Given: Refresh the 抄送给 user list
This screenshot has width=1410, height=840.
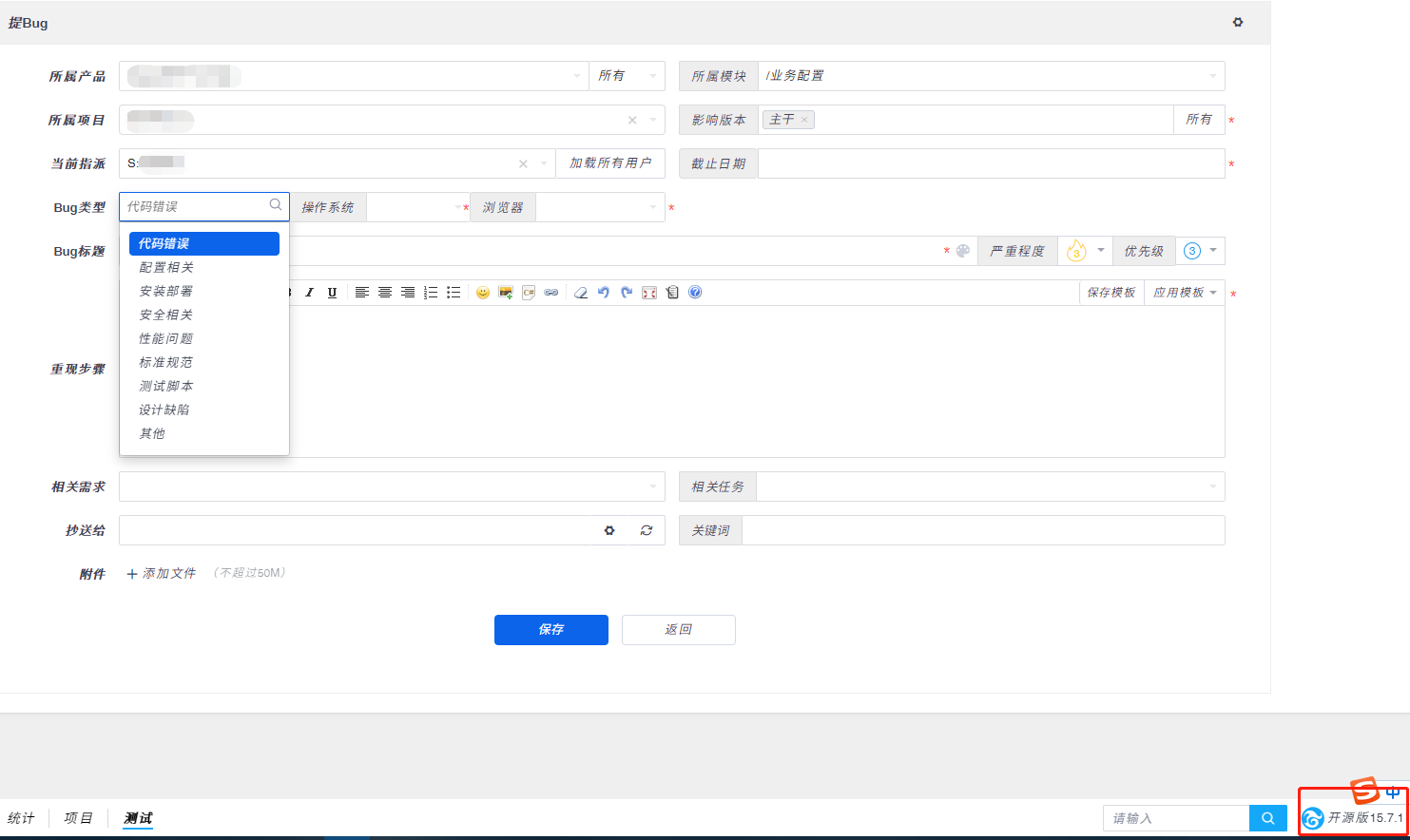Looking at the screenshot, I should coord(647,530).
